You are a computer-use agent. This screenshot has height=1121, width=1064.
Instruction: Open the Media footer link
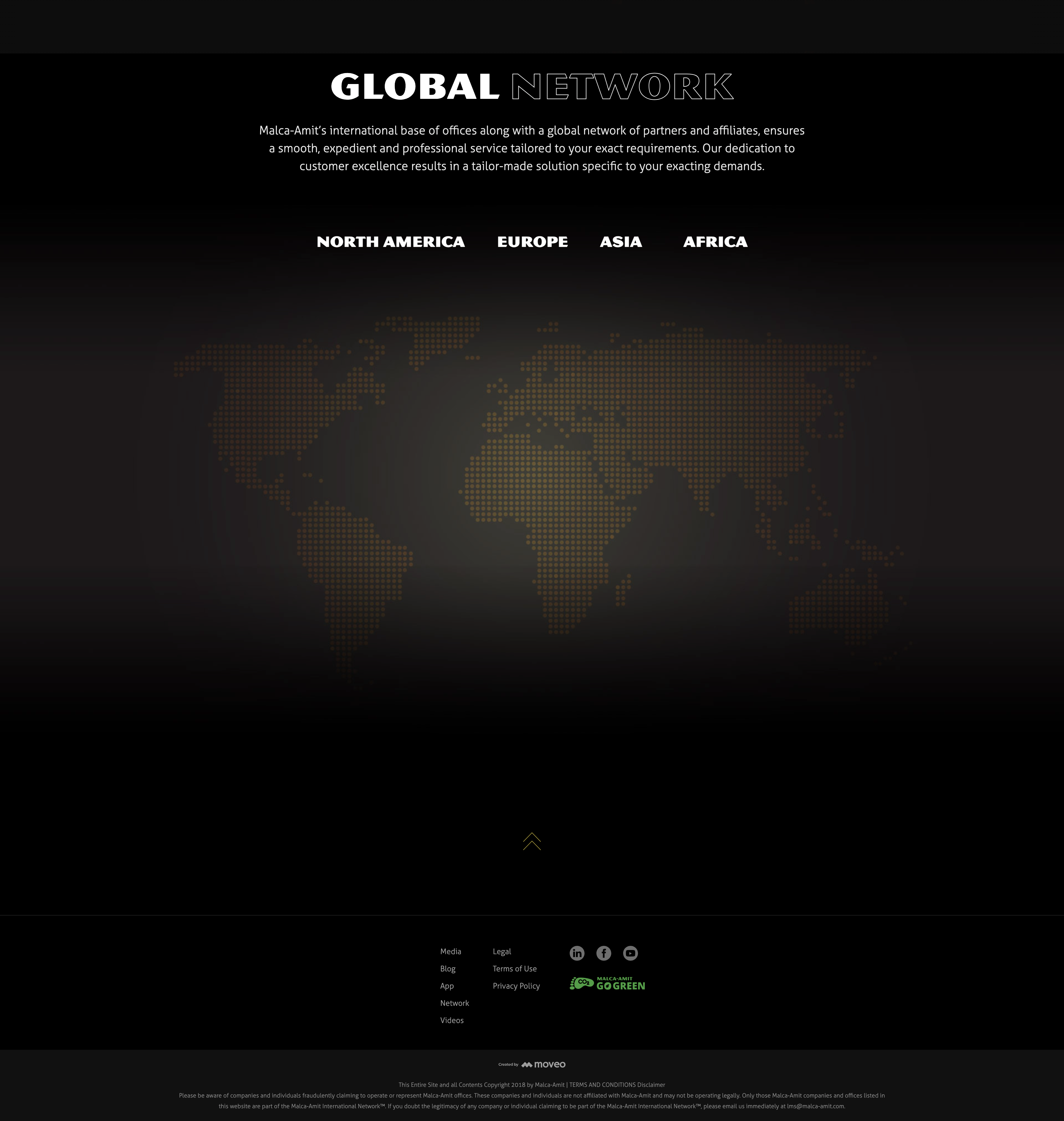(451, 951)
